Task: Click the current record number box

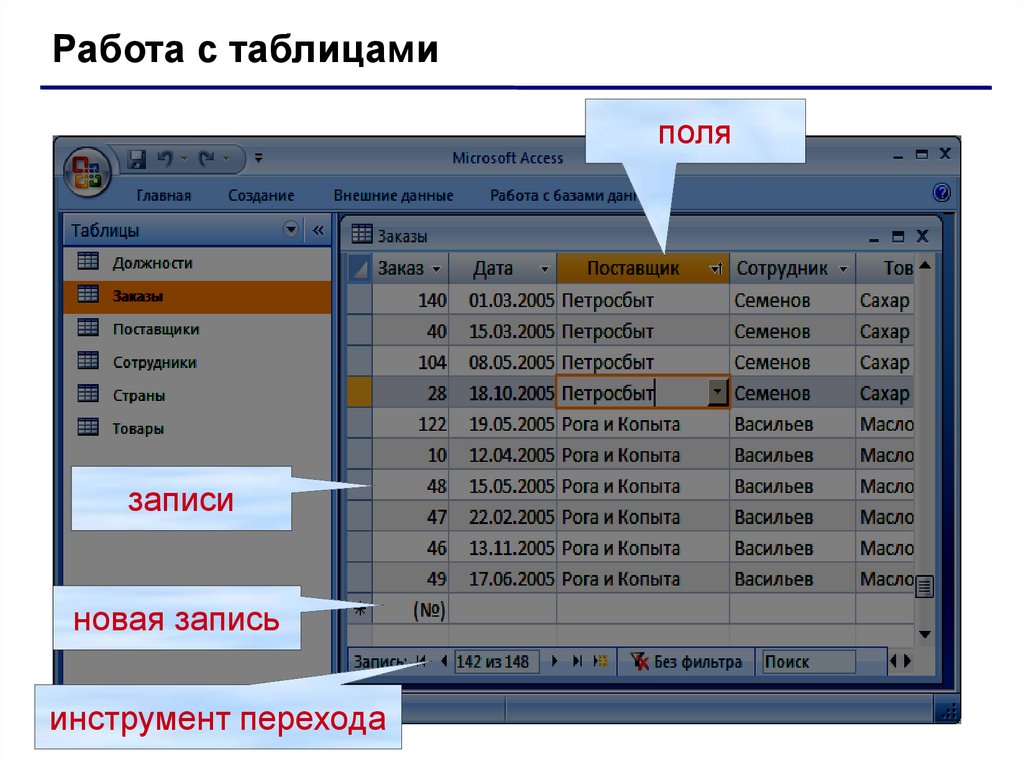Action: [496, 662]
